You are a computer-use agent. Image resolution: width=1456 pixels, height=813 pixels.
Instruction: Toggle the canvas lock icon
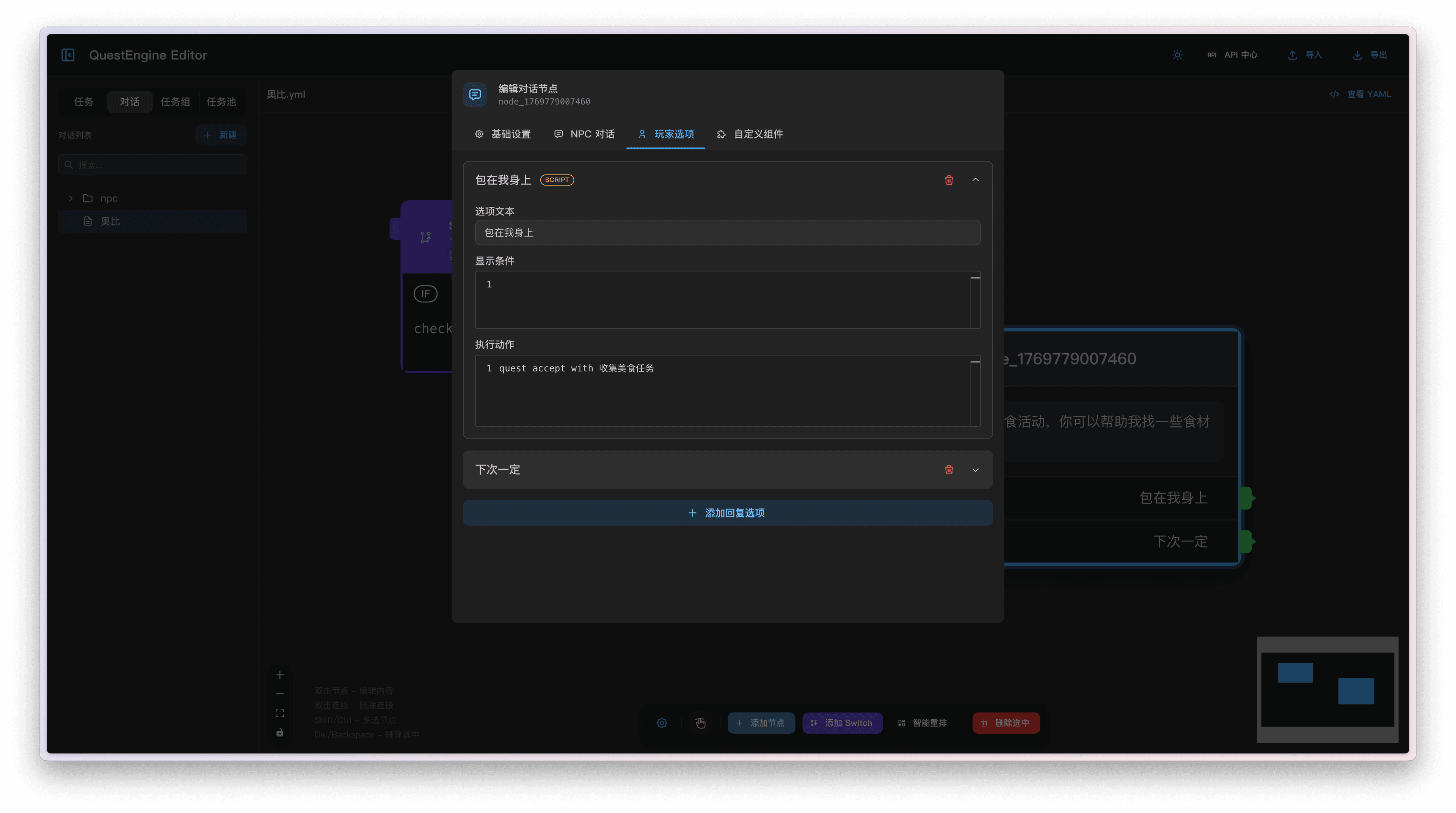pos(280,733)
